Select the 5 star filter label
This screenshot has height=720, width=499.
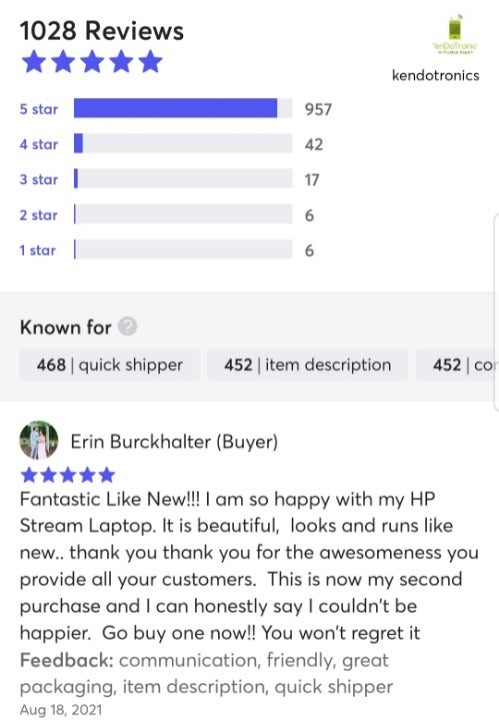[39, 109]
